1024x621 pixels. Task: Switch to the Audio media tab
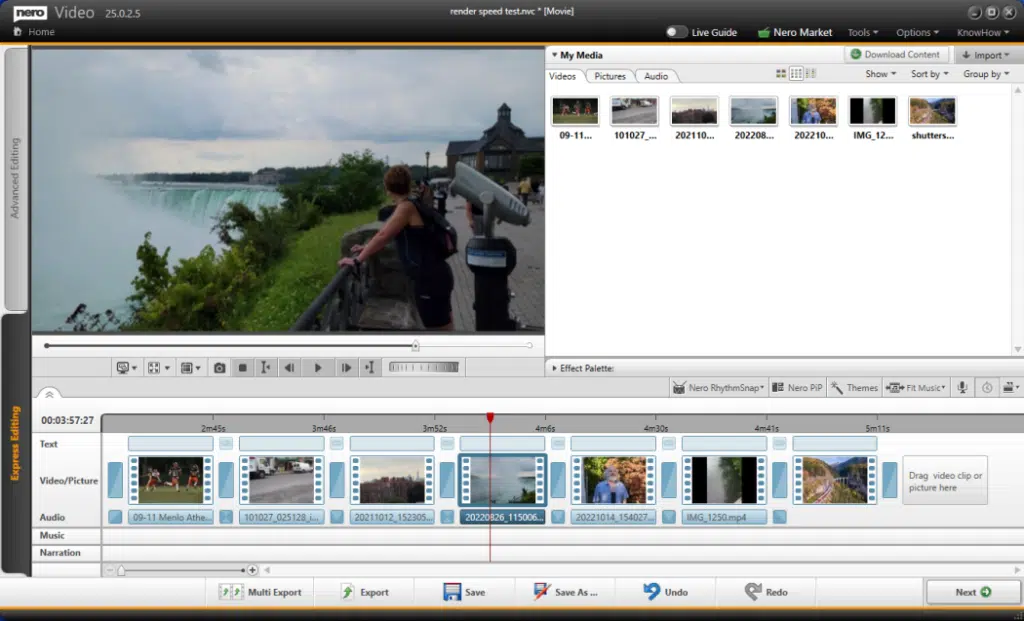(x=656, y=76)
